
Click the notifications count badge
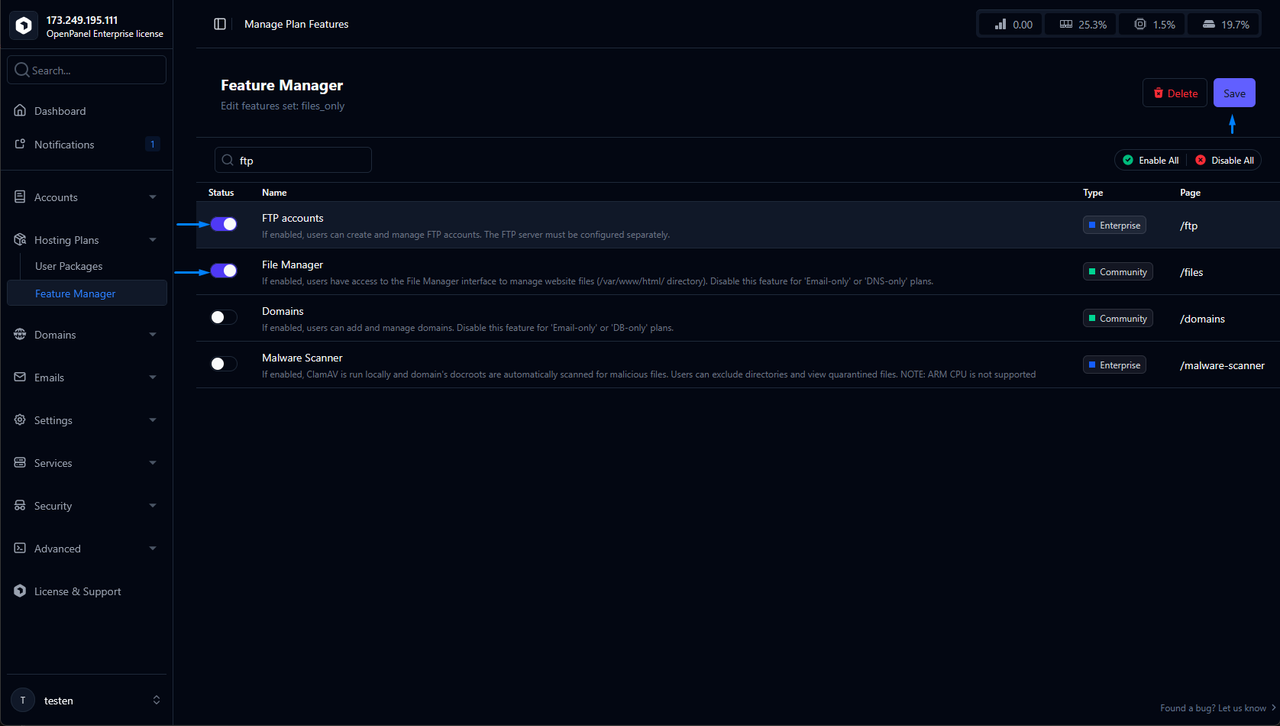click(152, 144)
